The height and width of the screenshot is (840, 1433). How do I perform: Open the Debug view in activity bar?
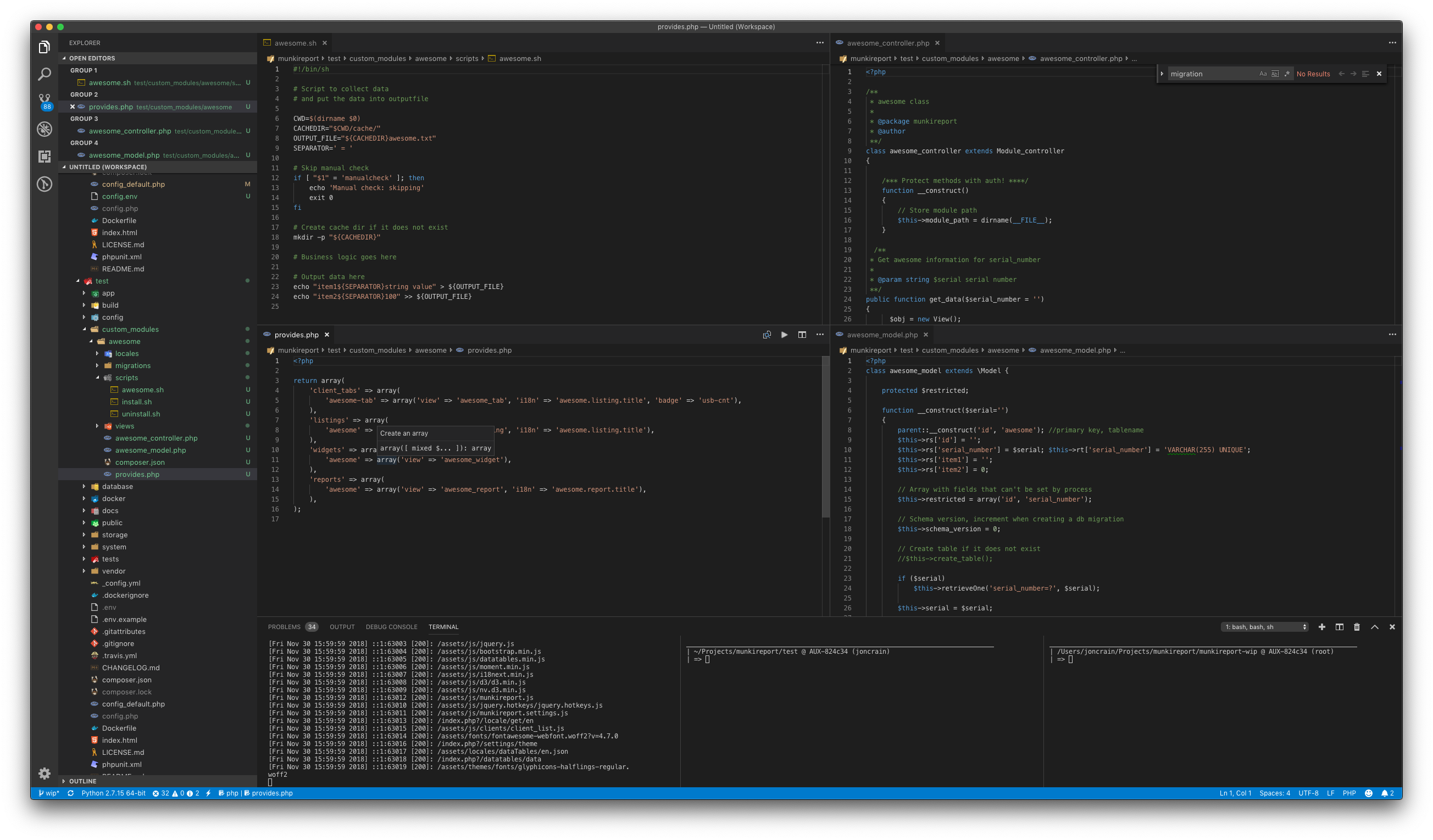(45, 129)
